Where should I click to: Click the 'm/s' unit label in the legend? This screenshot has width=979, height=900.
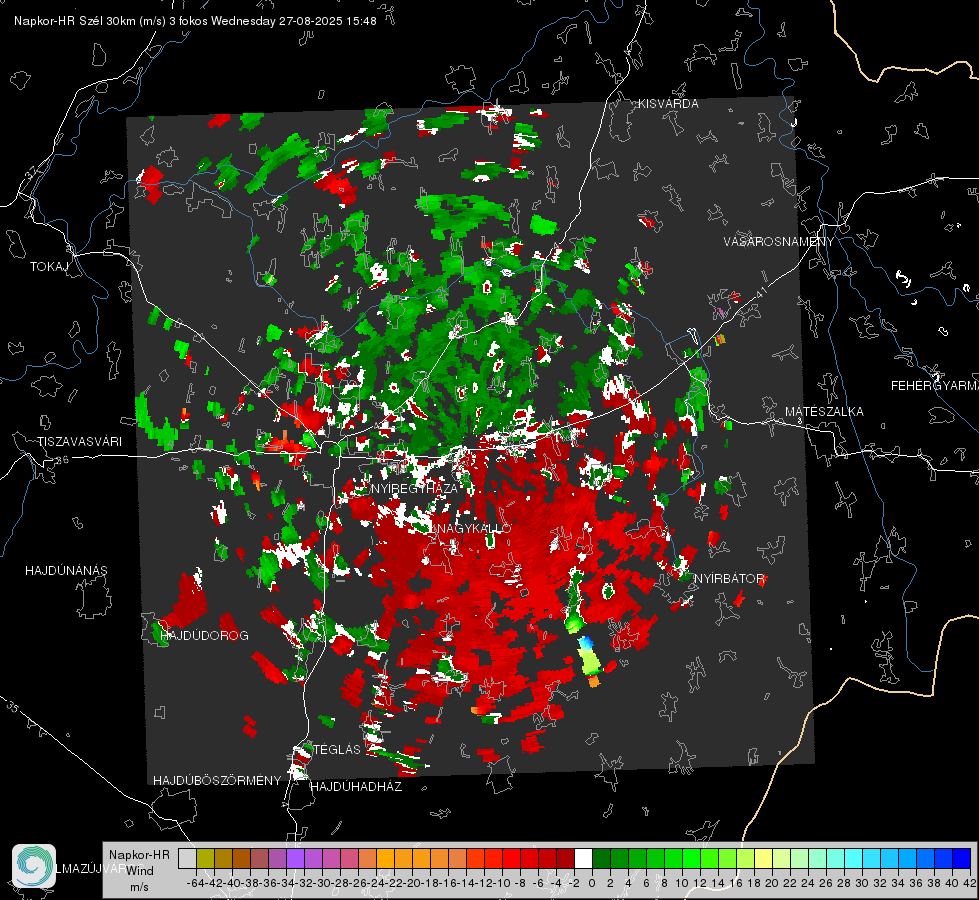tap(139, 887)
